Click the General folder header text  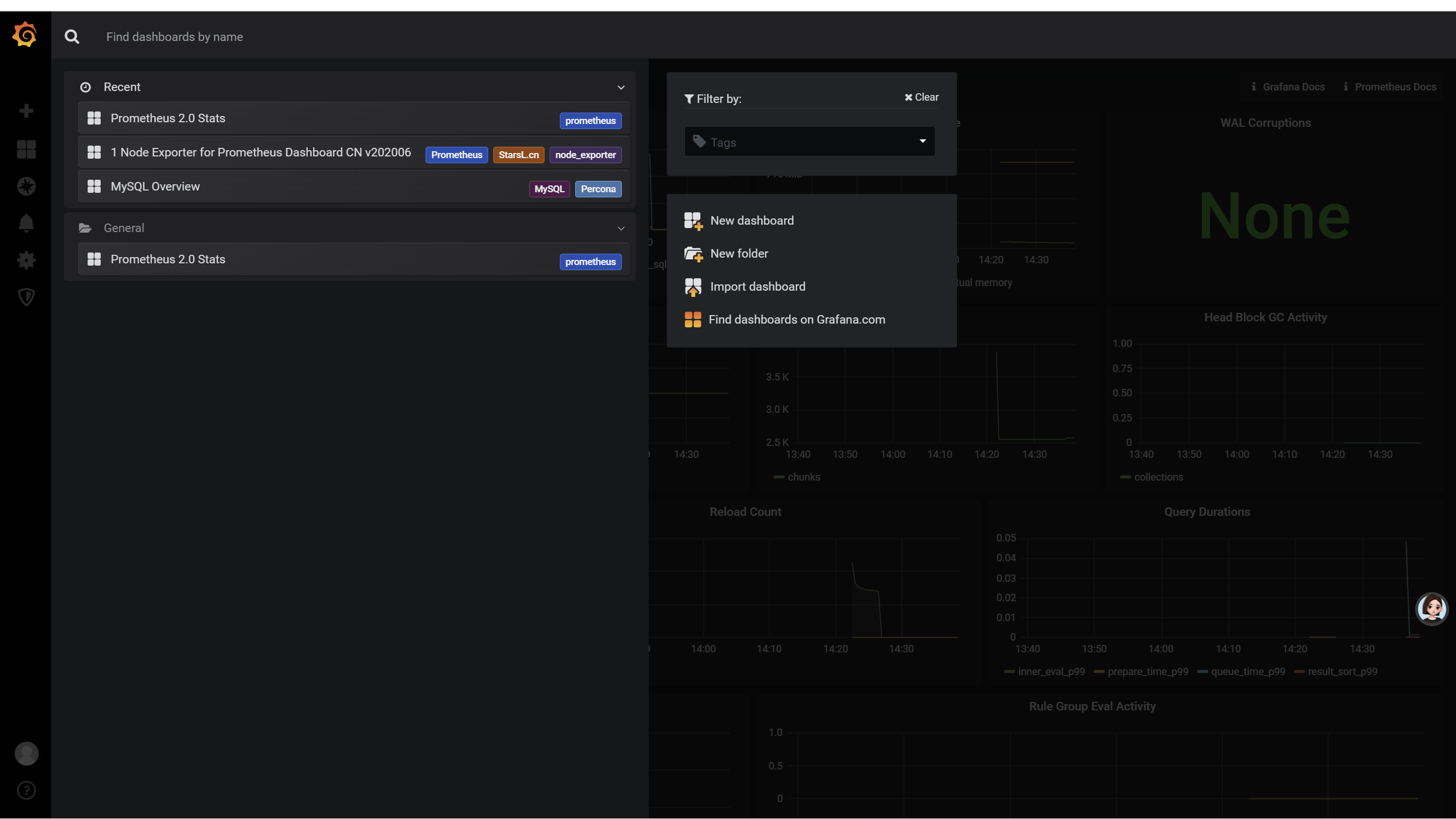coord(123,228)
